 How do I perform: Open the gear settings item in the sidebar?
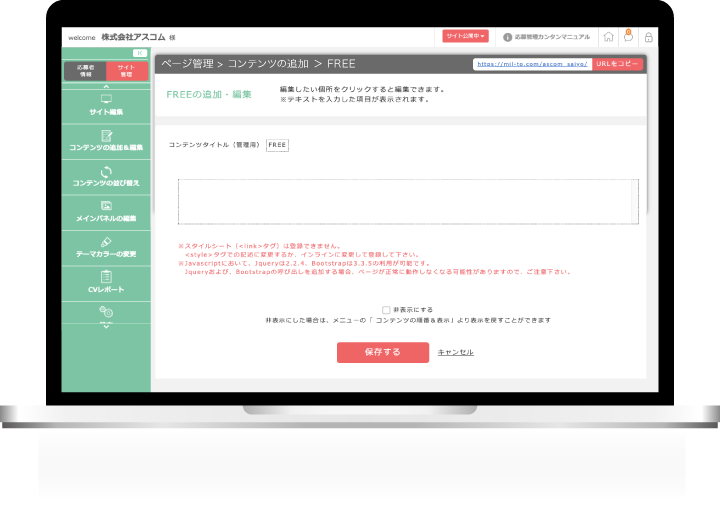pos(106,313)
